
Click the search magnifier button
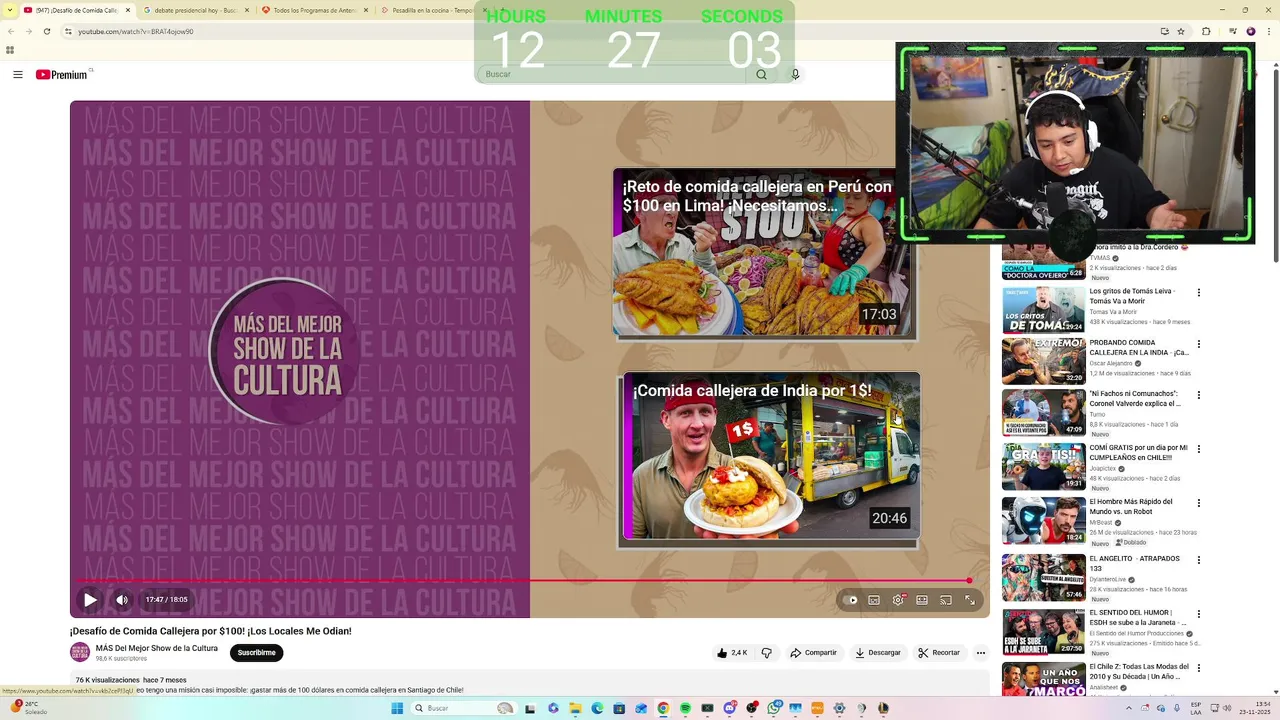(x=761, y=74)
